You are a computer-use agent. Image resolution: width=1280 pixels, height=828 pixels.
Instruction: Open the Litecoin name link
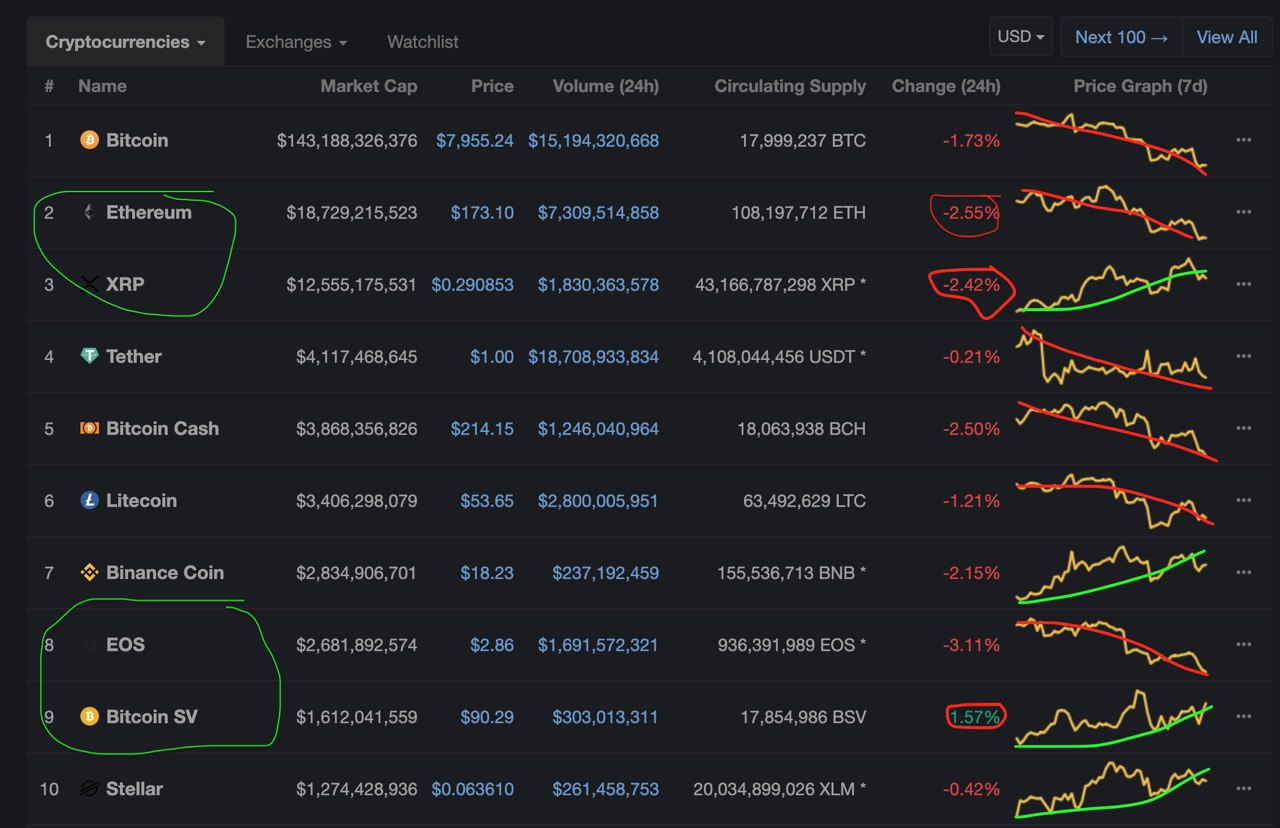click(x=141, y=500)
